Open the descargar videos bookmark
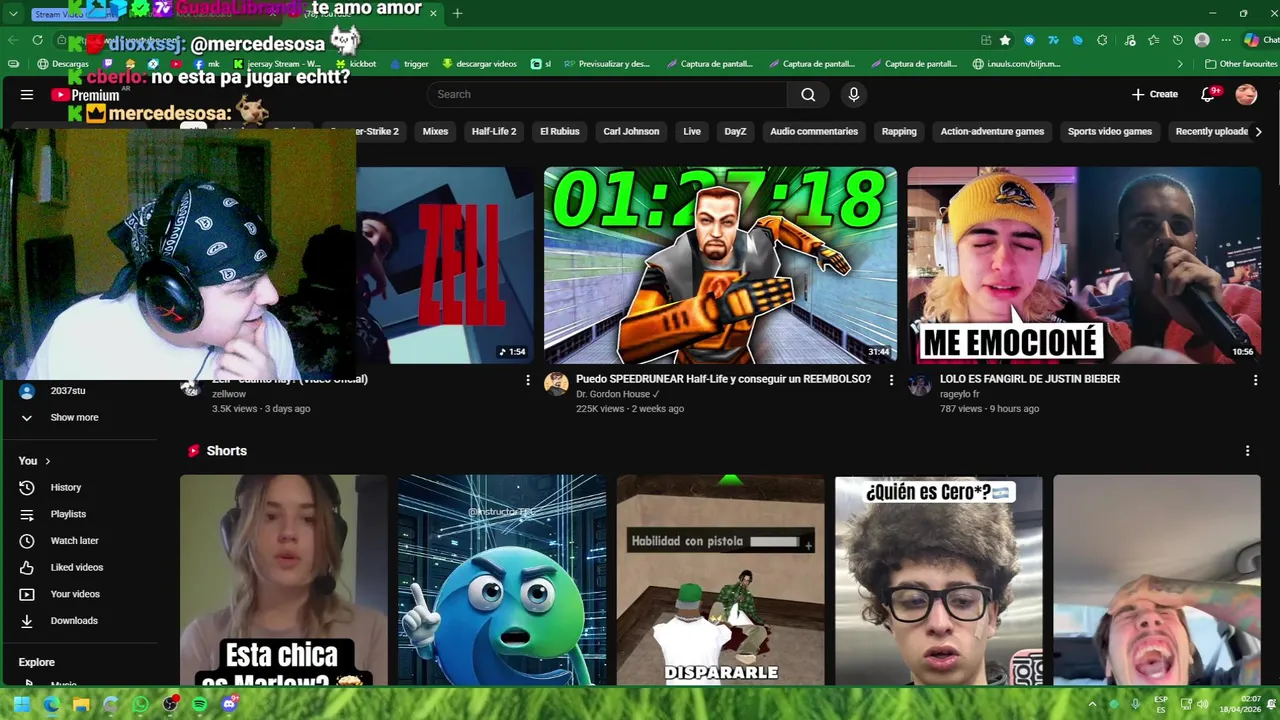Viewport: 1280px width, 720px height. pyautogui.click(x=480, y=64)
